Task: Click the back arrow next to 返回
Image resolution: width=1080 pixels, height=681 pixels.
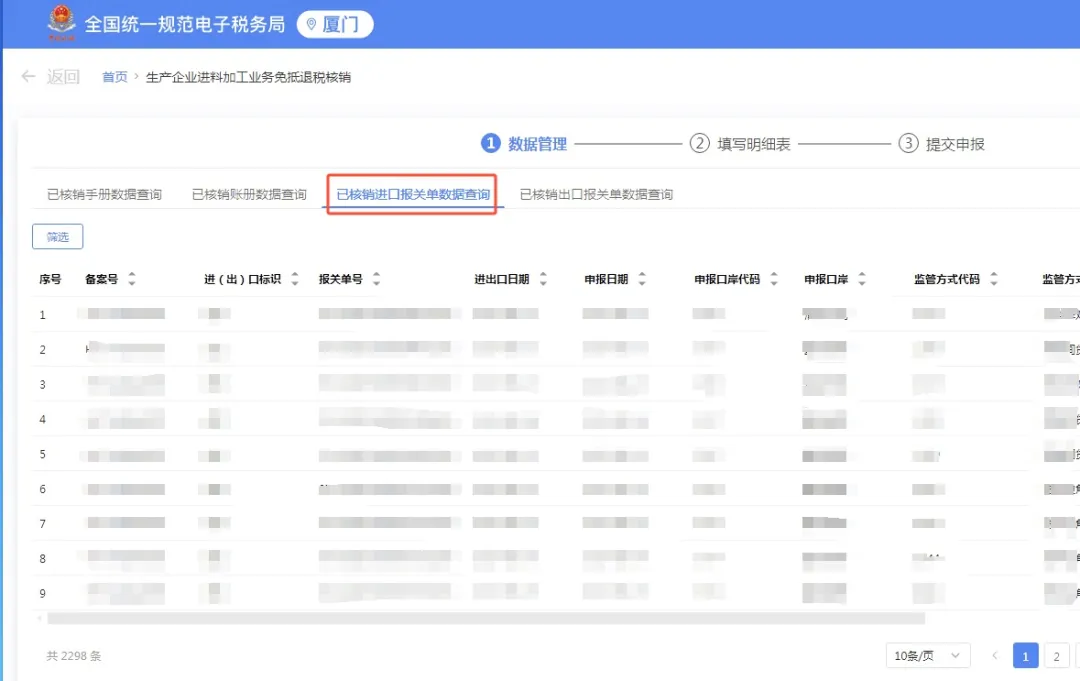Action: (28, 76)
